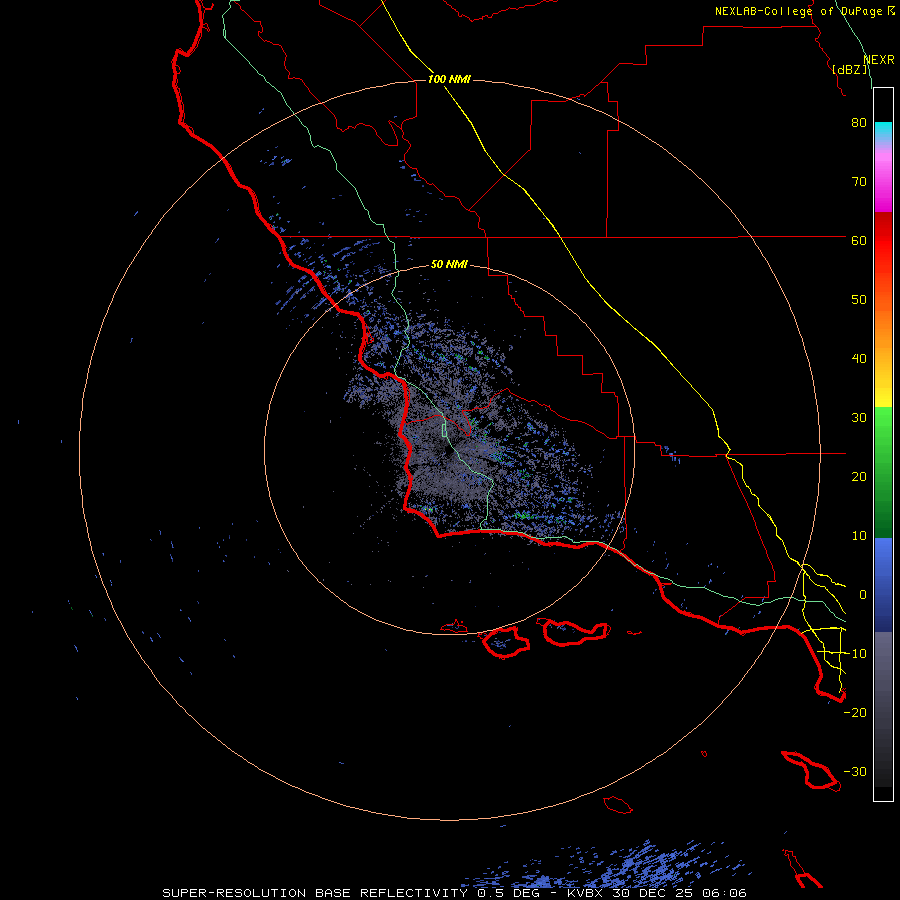The width and height of the screenshot is (900, 900).
Task: Click the 10 dBZ value on the scale
Action: [859, 537]
